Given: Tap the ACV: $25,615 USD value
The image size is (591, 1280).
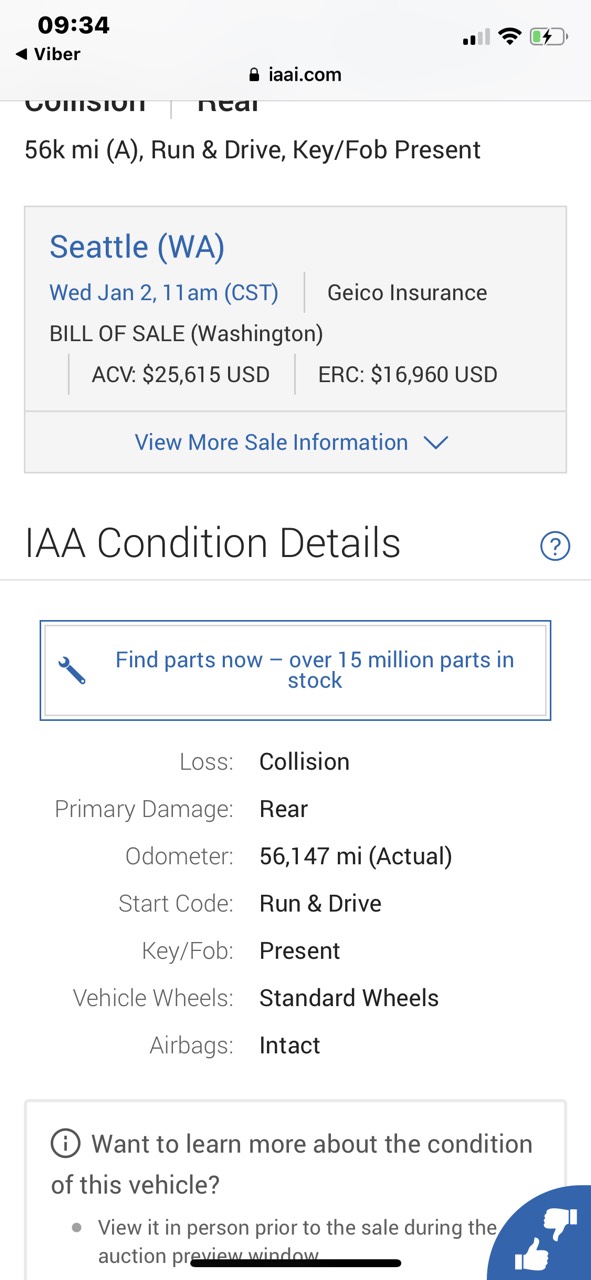Looking at the screenshot, I should click(181, 375).
